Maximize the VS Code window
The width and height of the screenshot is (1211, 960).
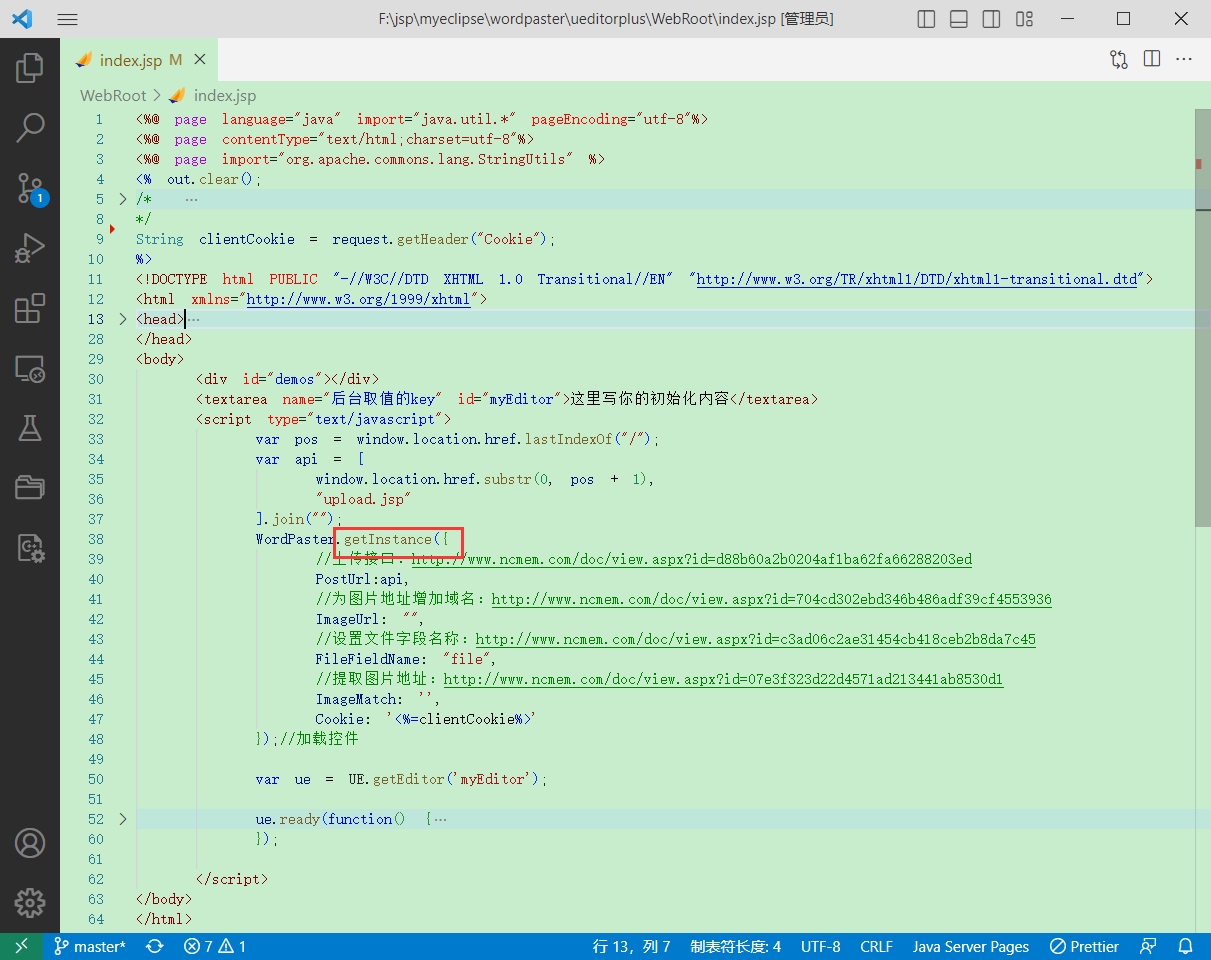1123,19
